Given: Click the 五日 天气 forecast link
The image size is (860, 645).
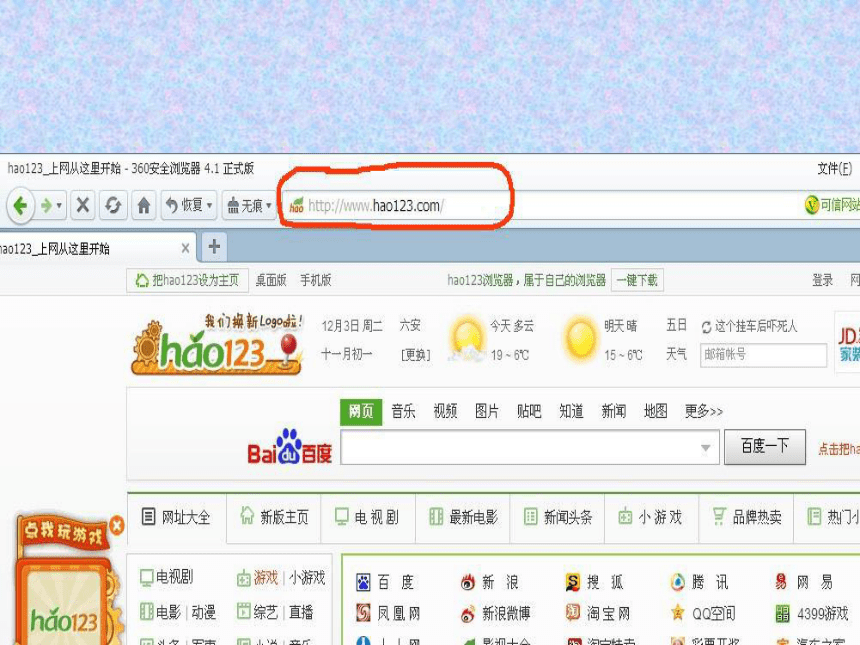Looking at the screenshot, I should pyautogui.click(x=676, y=340).
